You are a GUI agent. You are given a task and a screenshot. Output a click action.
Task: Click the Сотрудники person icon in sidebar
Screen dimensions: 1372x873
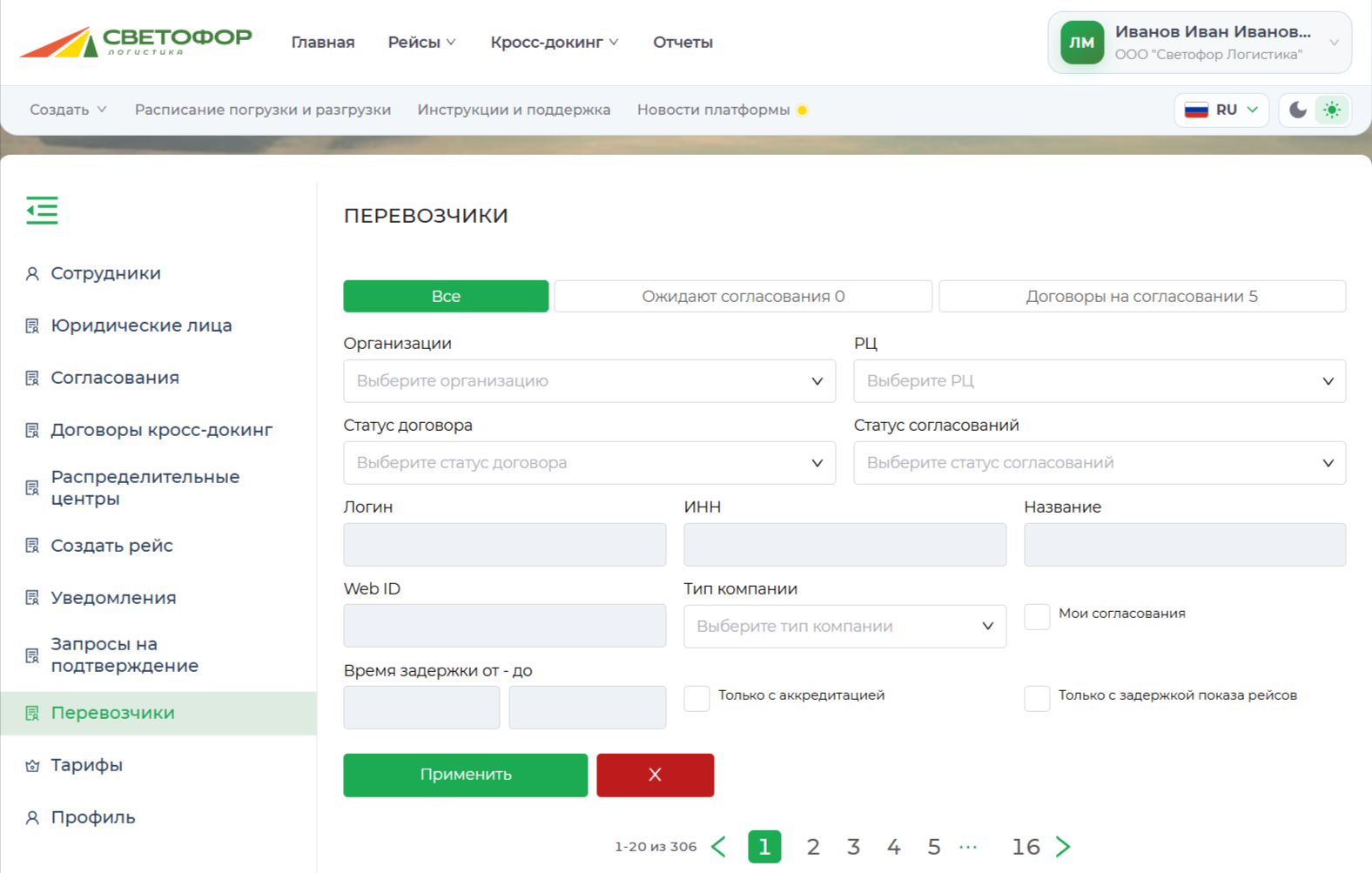(x=32, y=273)
